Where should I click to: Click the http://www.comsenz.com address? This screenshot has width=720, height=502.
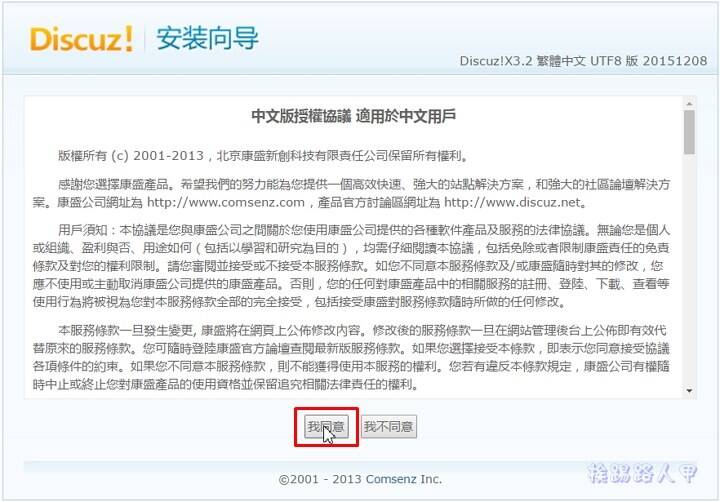click(225, 203)
